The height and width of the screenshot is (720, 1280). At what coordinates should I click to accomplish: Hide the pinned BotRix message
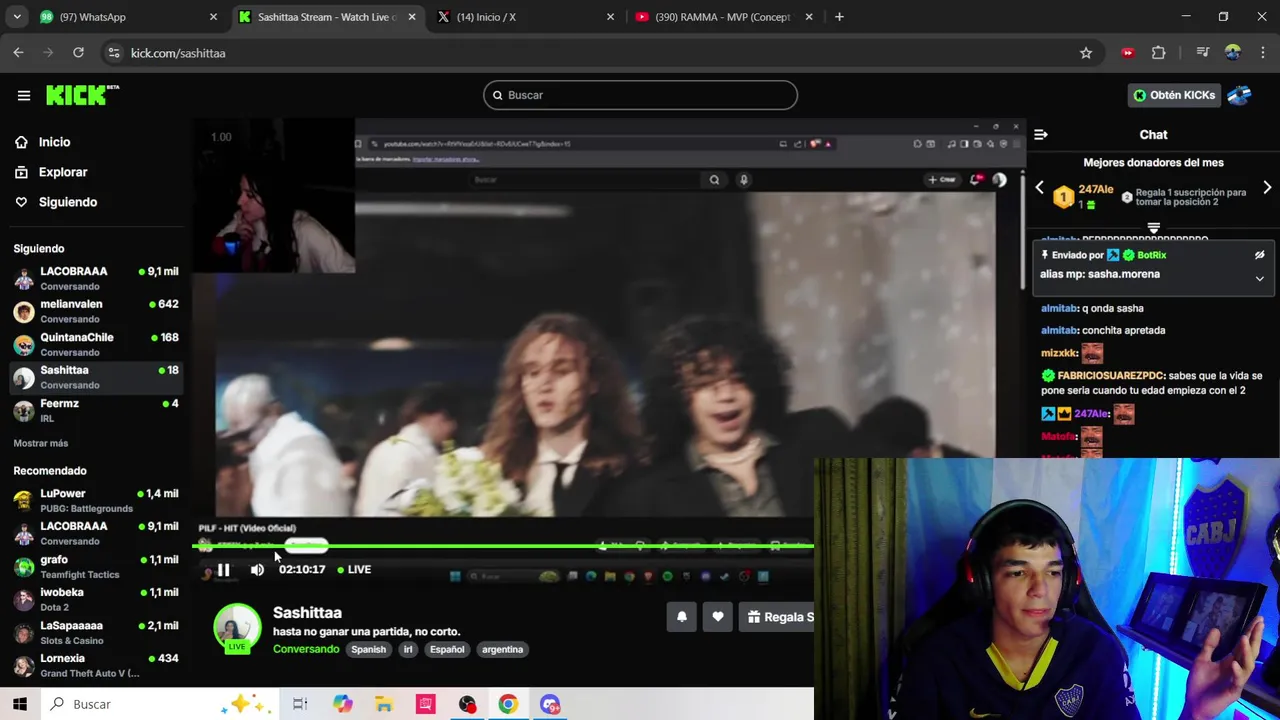point(1260,255)
